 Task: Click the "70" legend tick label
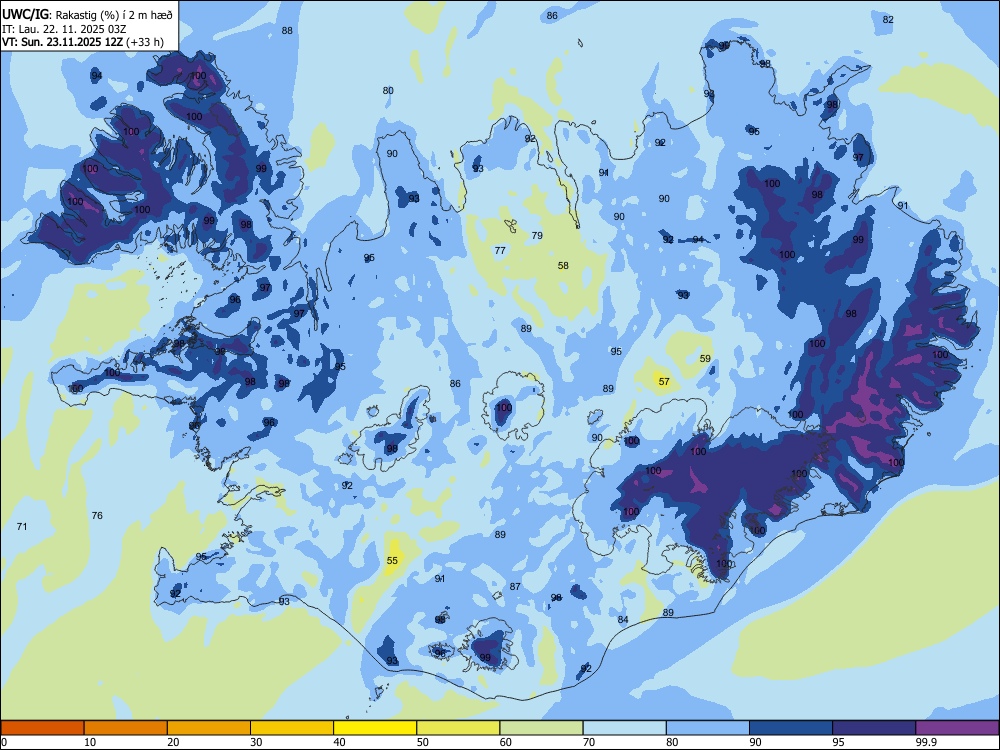tap(589, 742)
